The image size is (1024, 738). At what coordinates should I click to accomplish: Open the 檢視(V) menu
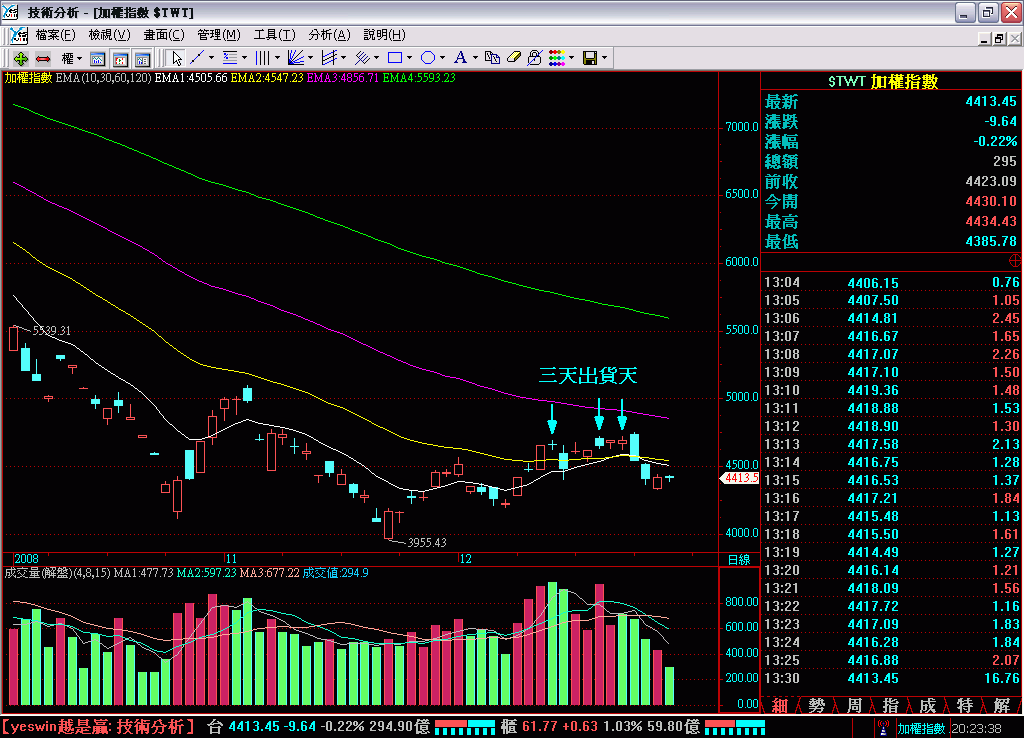click(x=109, y=35)
